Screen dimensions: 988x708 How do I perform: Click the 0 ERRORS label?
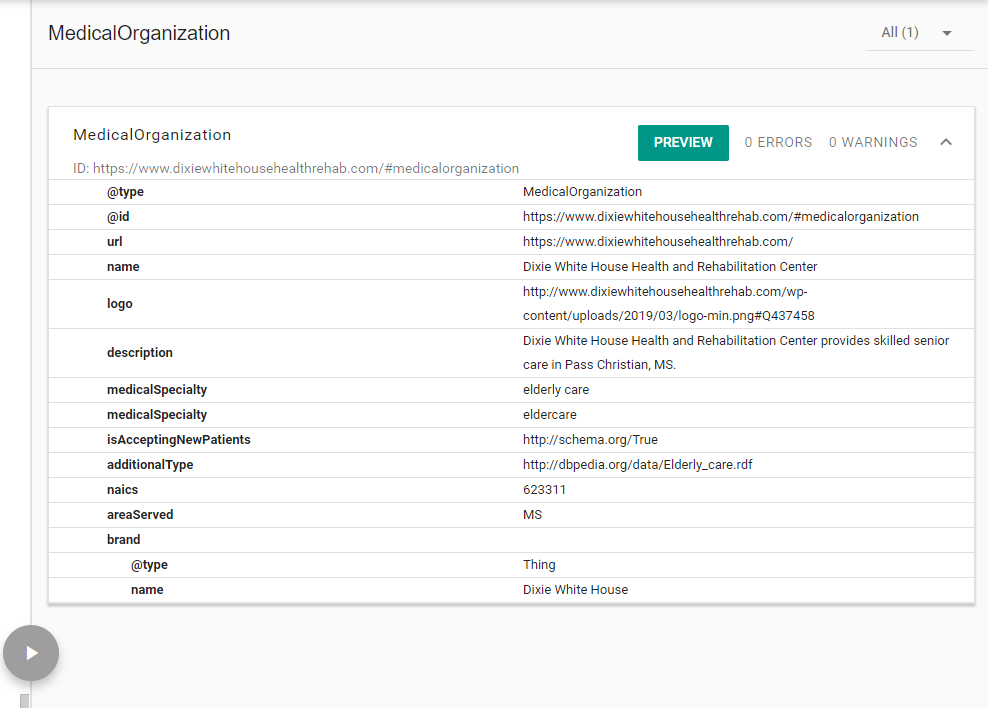tap(778, 143)
